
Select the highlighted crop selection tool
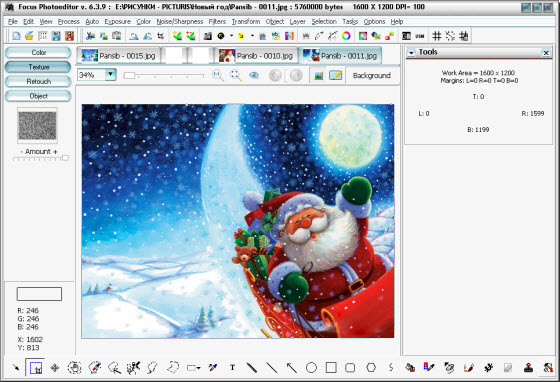click(x=36, y=368)
